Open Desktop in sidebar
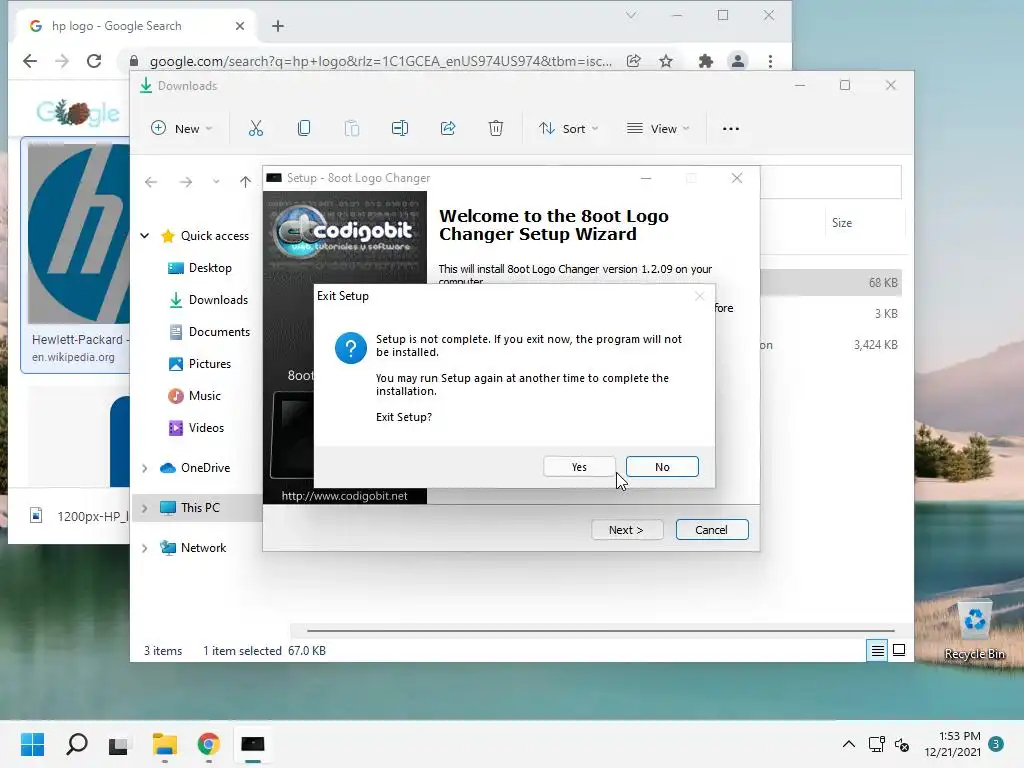The width and height of the screenshot is (1024, 768). (200, 268)
